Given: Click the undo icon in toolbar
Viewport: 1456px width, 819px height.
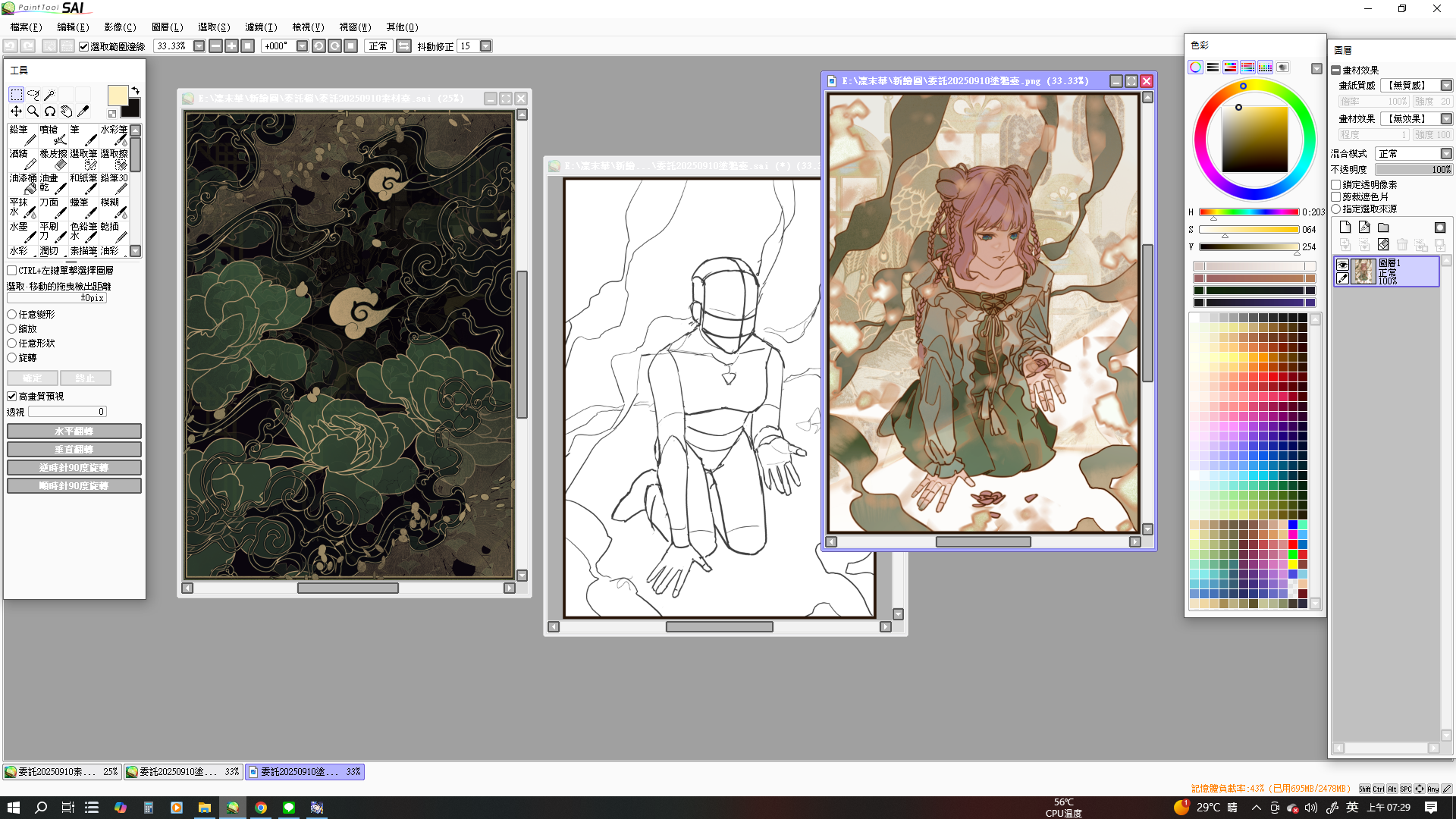Looking at the screenshot, I should pyautogui.click(x=10, y=46).
